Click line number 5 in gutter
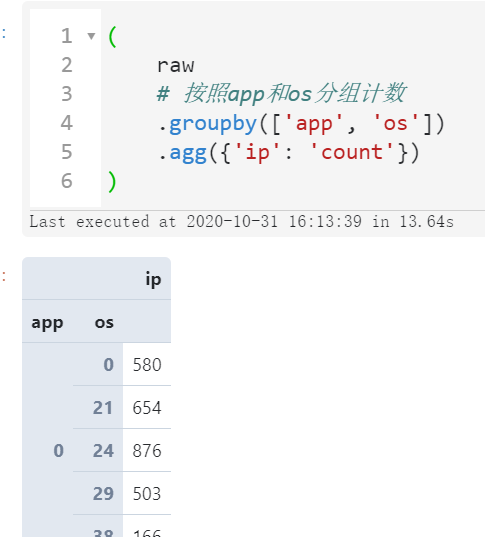 [x=67, y=152]
